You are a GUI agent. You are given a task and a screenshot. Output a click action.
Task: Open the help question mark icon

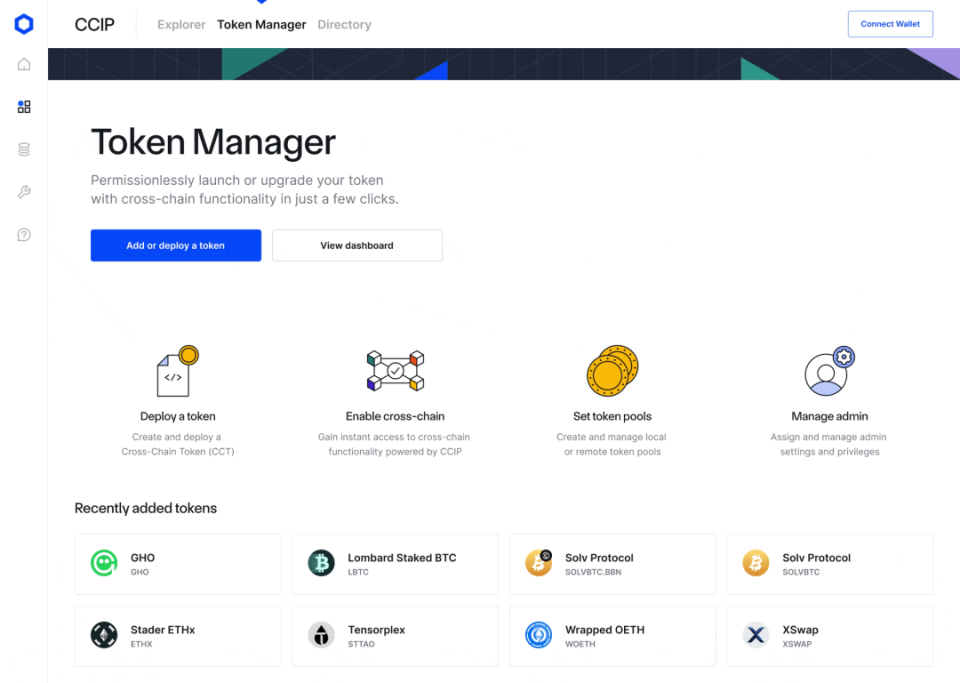pyautogui.click(x=24, y=235)
